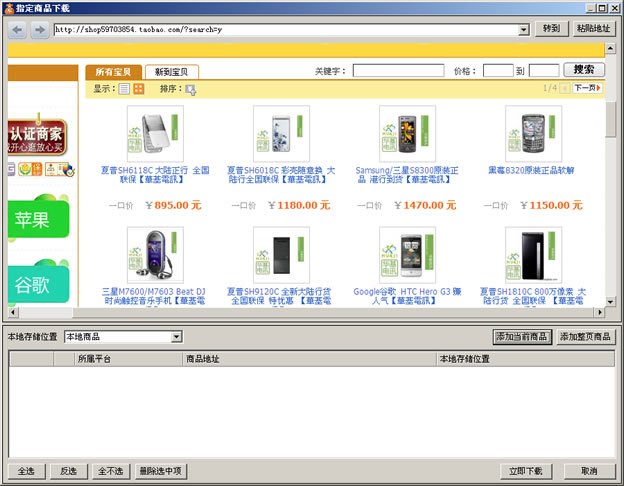Image resolution: width=624 pixels, height=486 pixels.
Task: Open 夏普SH1810C 800万像素 link
Action: click(x=533, y=296)
